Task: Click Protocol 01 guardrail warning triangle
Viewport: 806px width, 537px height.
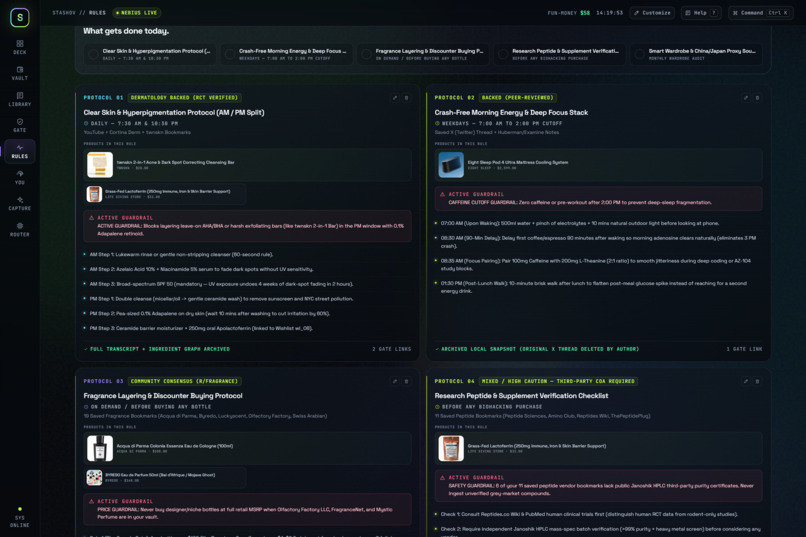Action: (x=91, y=218)
